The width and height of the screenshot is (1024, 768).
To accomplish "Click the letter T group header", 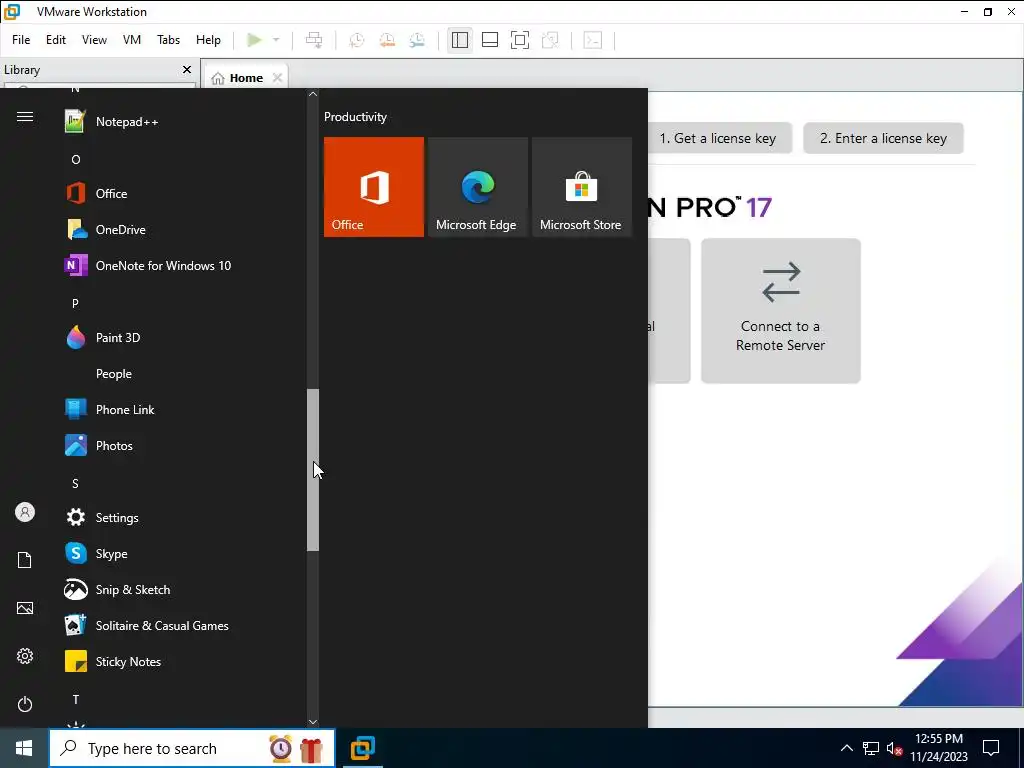I will [x=76, y=699].
